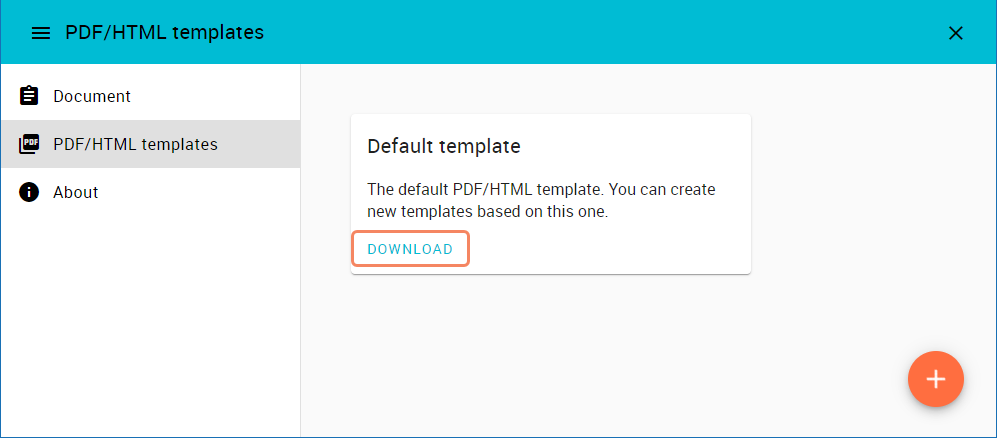Click the PDF templates sidebar icon
Screen dimensions: 997x438
point(29,144)
